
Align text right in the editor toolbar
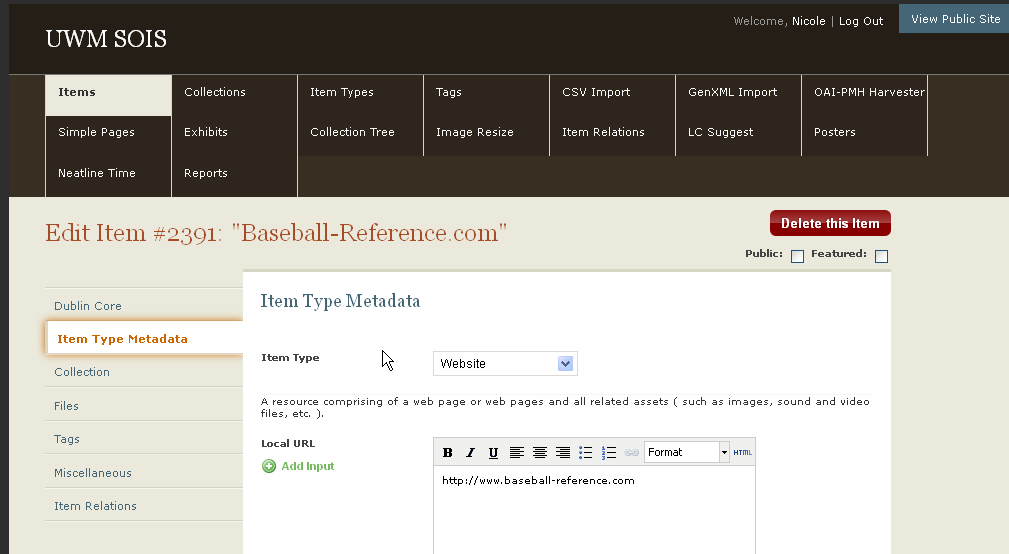[563, 453]
